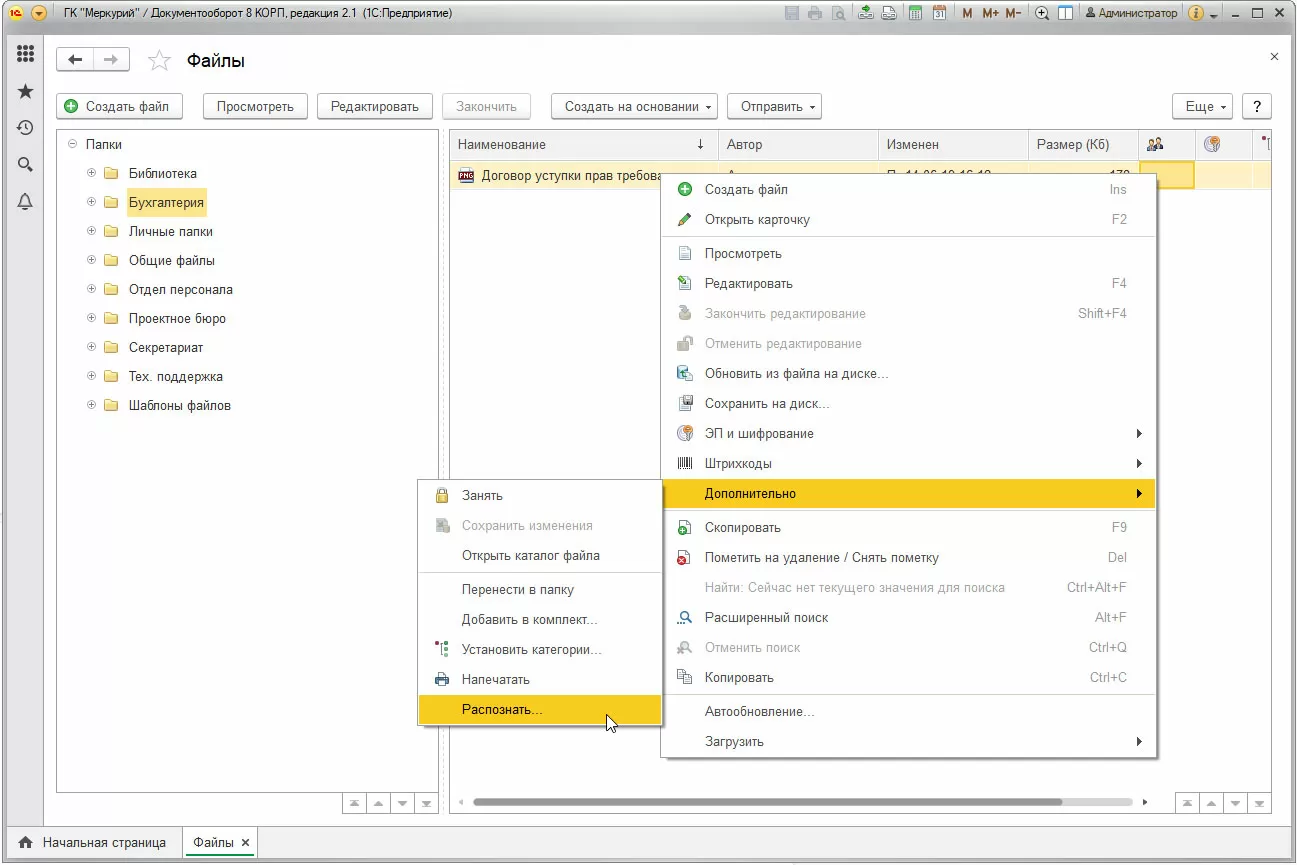The width and height of the screenshot is (1297, 865).
Task: Sort by the Изменен column header
Action: point(952,144)
